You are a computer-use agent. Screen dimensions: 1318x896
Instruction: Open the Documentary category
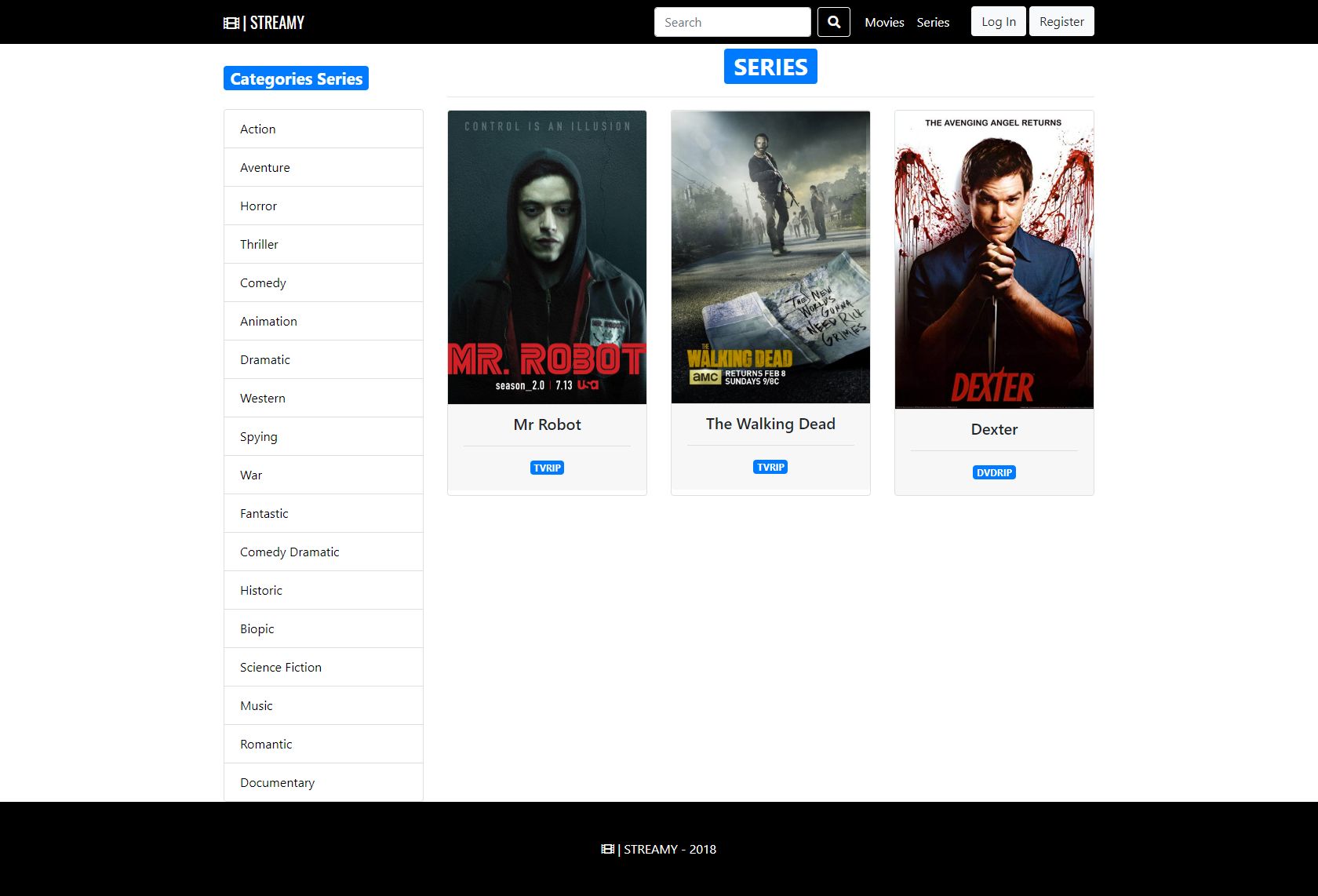(323, 782)
